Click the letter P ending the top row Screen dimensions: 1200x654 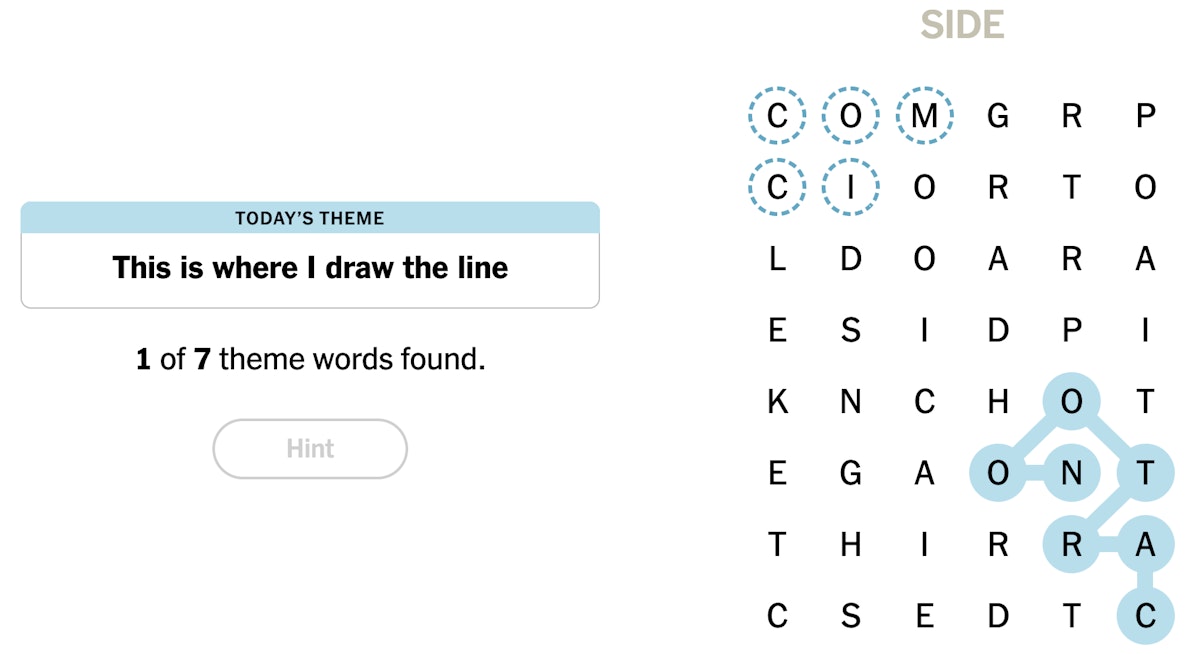(1144, 115)
